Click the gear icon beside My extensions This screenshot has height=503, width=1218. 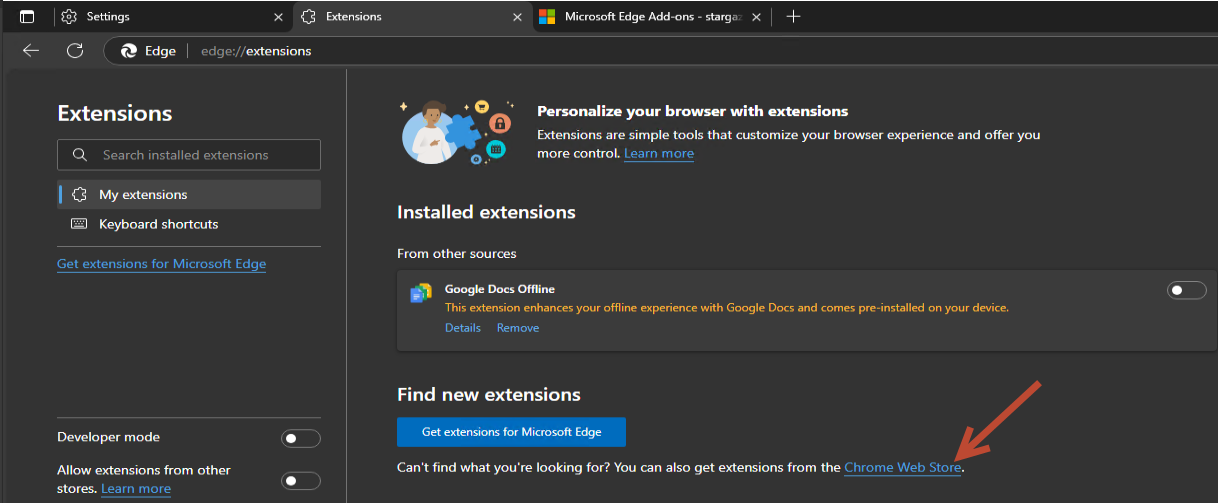(x=80, y=195)
